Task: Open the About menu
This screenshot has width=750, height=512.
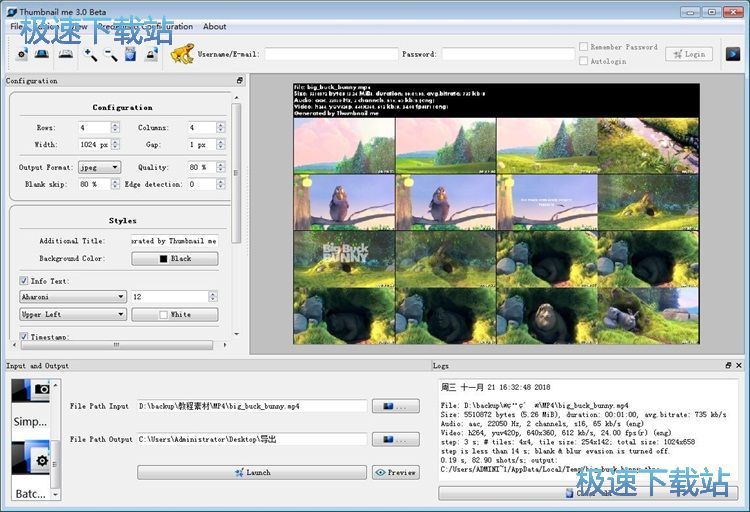Action: (214, 26)
